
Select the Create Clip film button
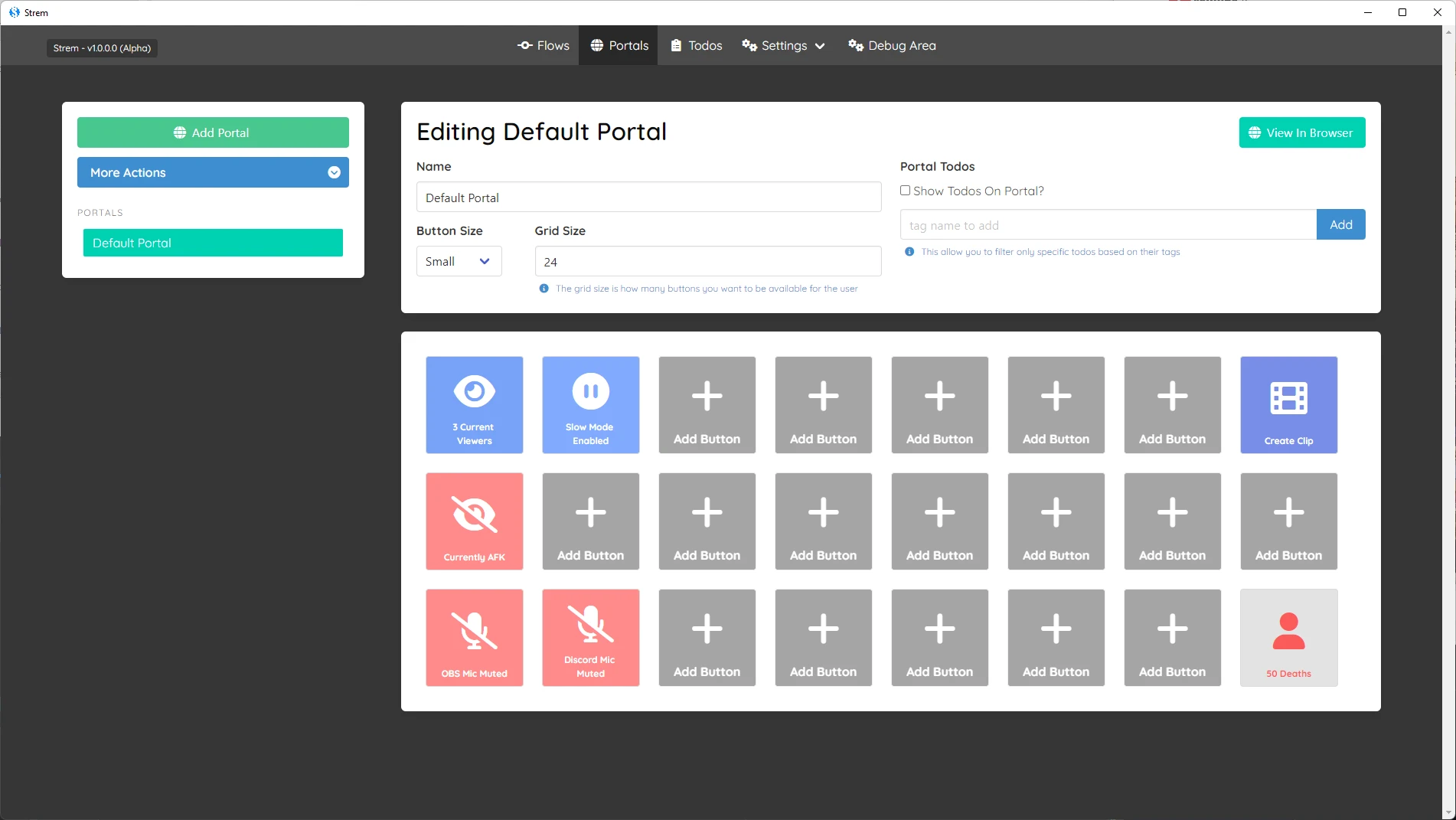tap(1288, 405)
